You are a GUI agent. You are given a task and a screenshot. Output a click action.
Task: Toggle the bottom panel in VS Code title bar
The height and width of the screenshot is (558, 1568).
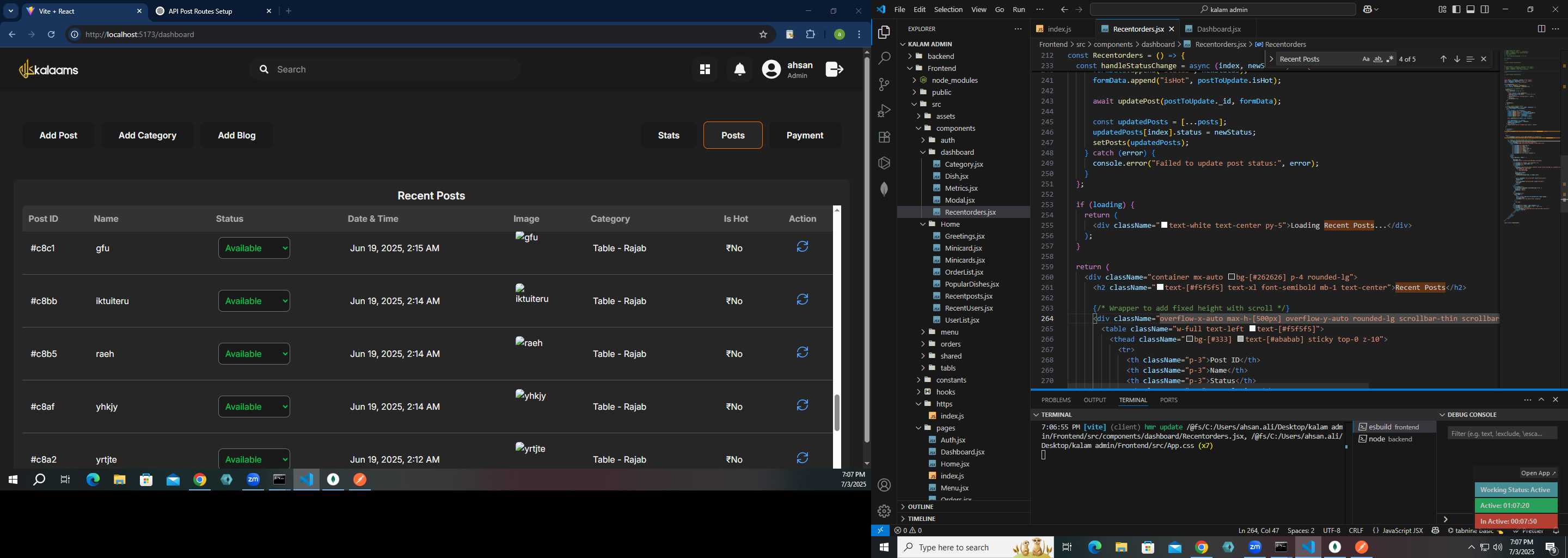pos(1471,10)
